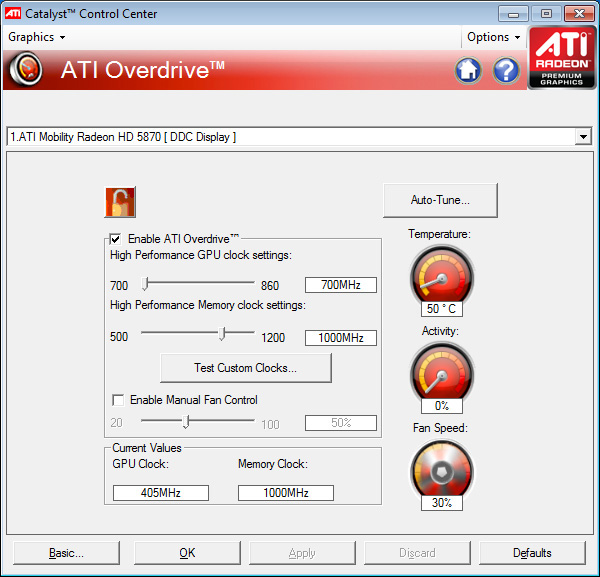Maximize the Catalyst Control Center window

coord(546,14)
